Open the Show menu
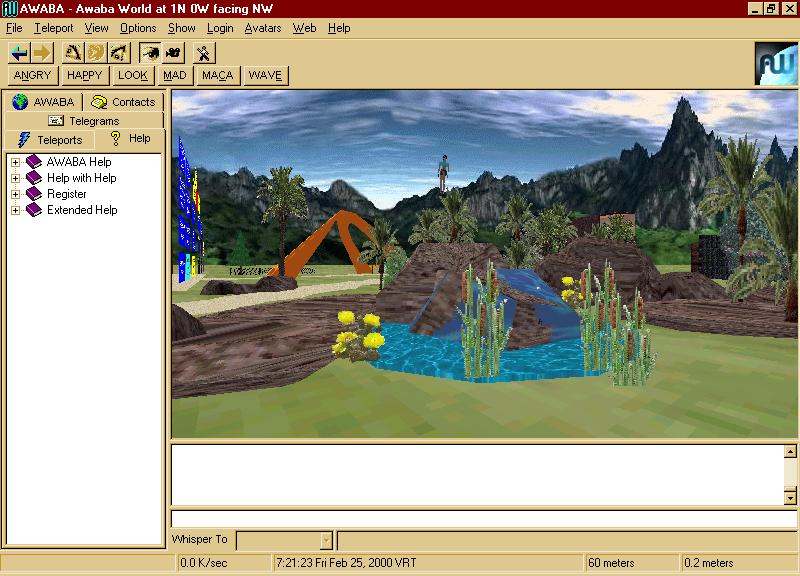The width and height of the screenshot is (800, 576). tap(182, 28)
